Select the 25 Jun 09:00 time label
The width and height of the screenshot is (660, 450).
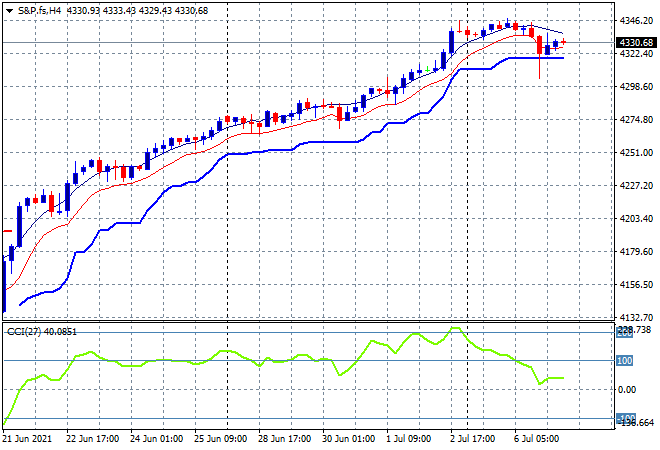(x=221, y=439)
